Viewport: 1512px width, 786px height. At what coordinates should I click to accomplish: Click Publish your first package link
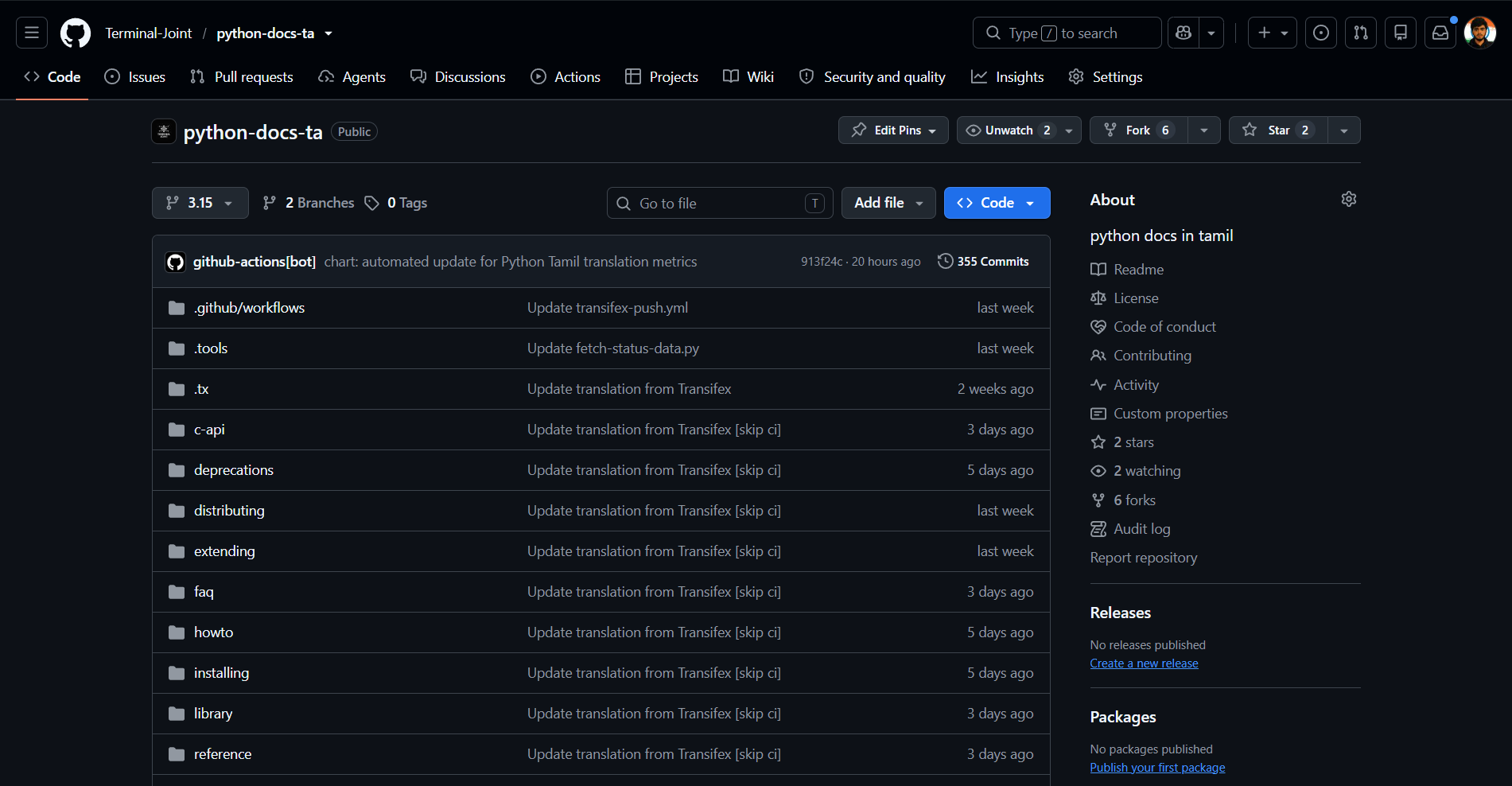[1157, 768]
